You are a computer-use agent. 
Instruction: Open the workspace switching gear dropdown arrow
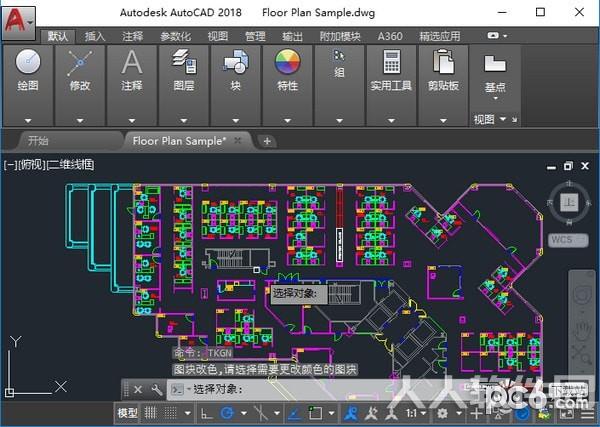point(459,413)
